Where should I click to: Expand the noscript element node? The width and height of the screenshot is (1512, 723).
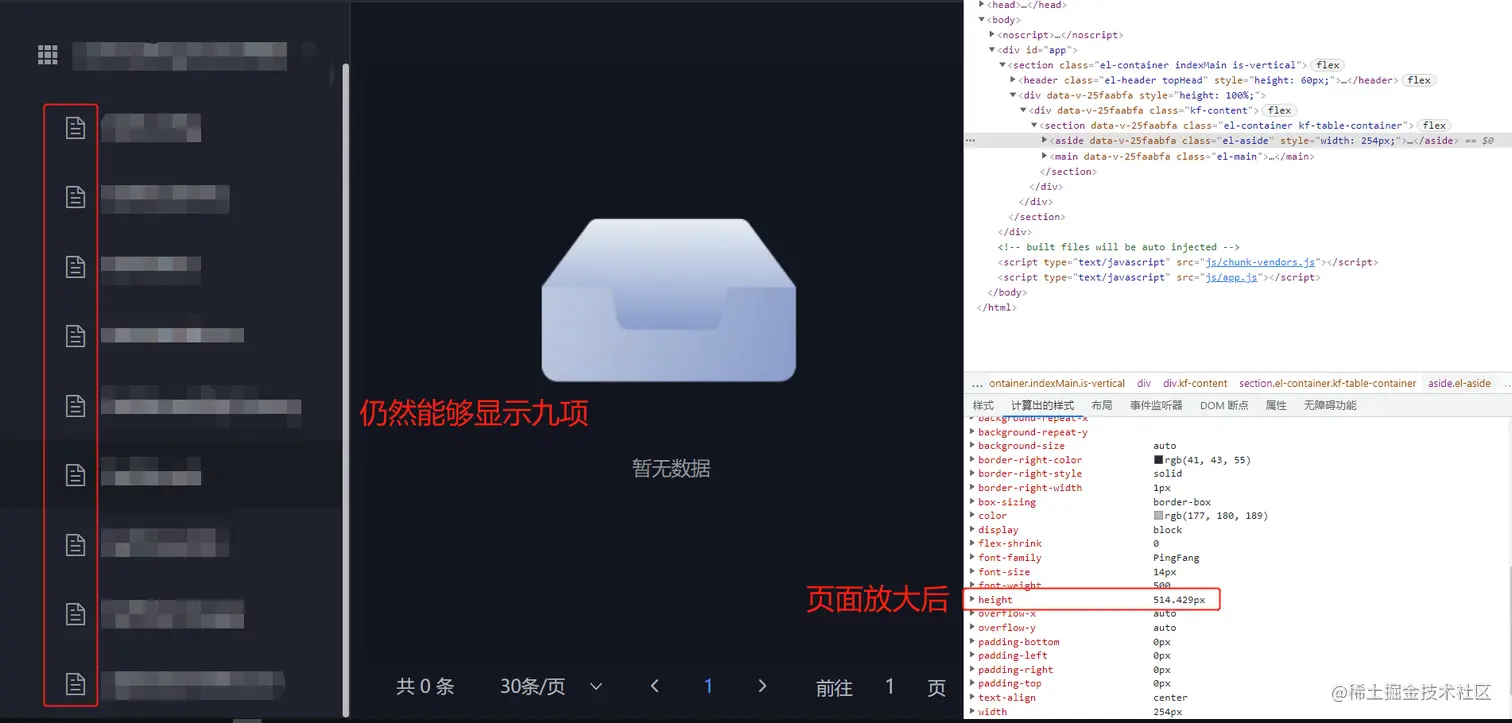pos(992,35)
